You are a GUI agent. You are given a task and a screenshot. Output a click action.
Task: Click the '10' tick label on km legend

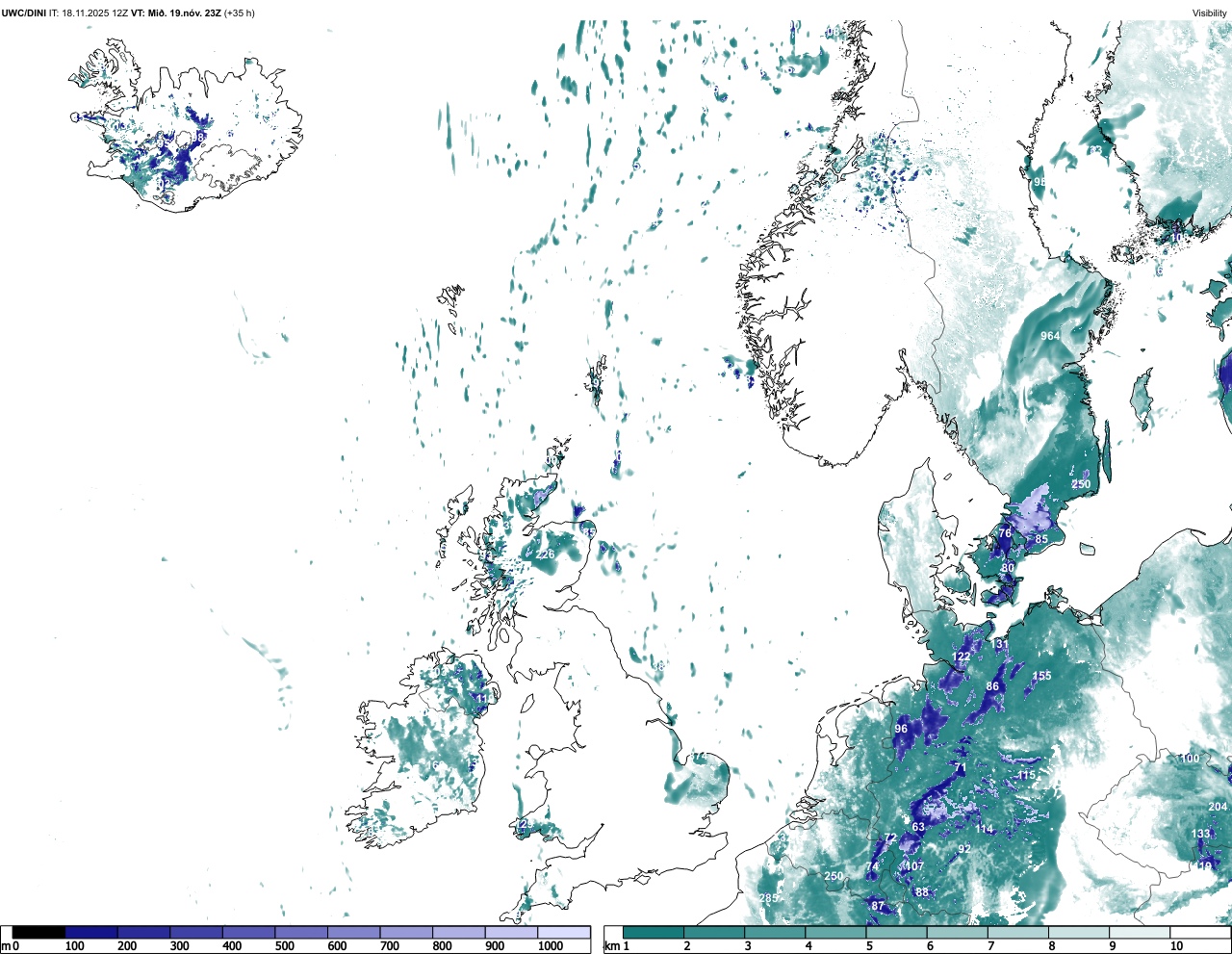pos(1176,947)
